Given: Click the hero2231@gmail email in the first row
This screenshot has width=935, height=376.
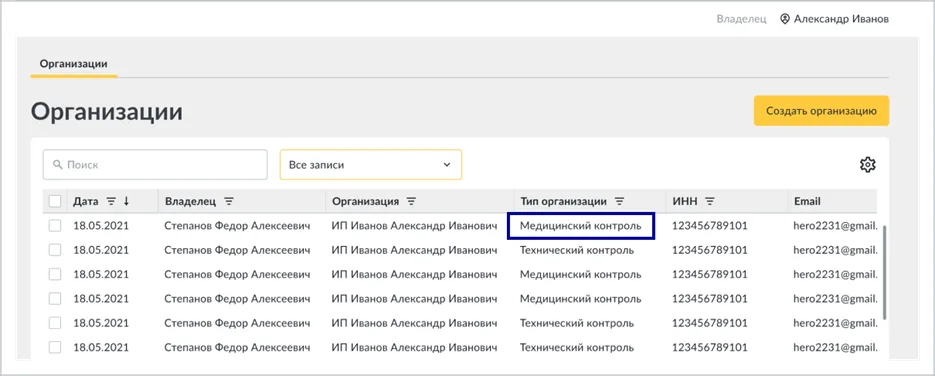Looking at the screenshot, I should (x=835, y=226).
